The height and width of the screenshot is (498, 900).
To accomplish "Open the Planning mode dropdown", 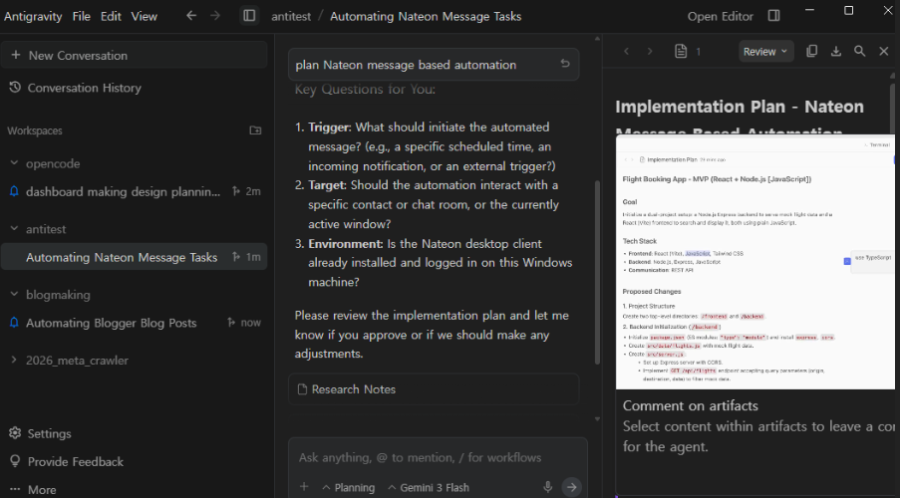I will pyautogui.click(x=348, y=488).
